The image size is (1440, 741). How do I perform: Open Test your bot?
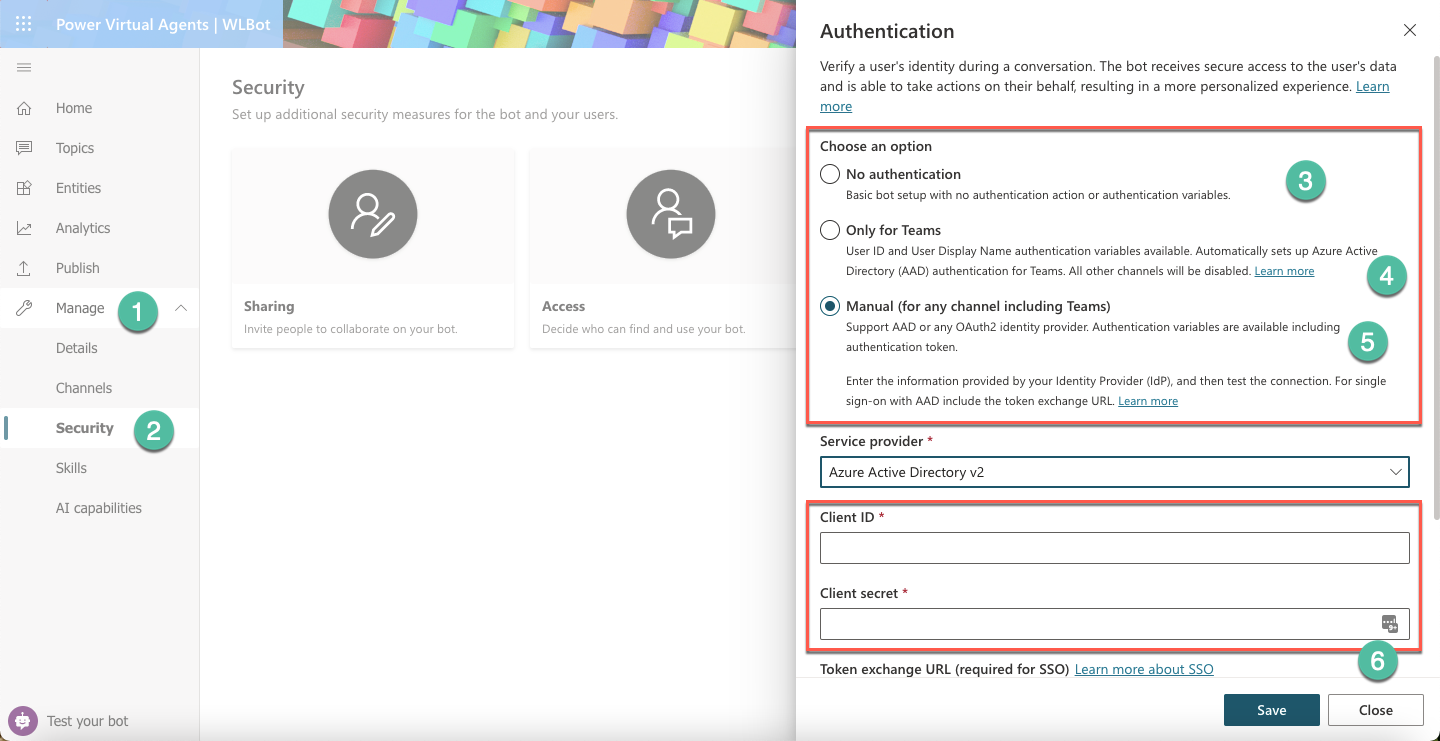point(88,721)
